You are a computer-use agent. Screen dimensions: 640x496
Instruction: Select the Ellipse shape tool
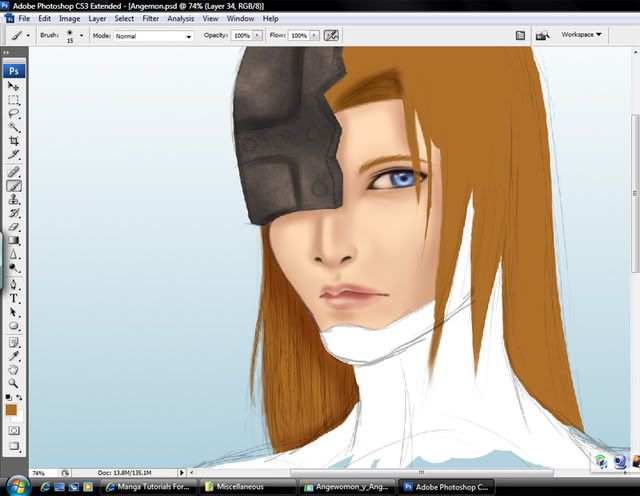13,326
